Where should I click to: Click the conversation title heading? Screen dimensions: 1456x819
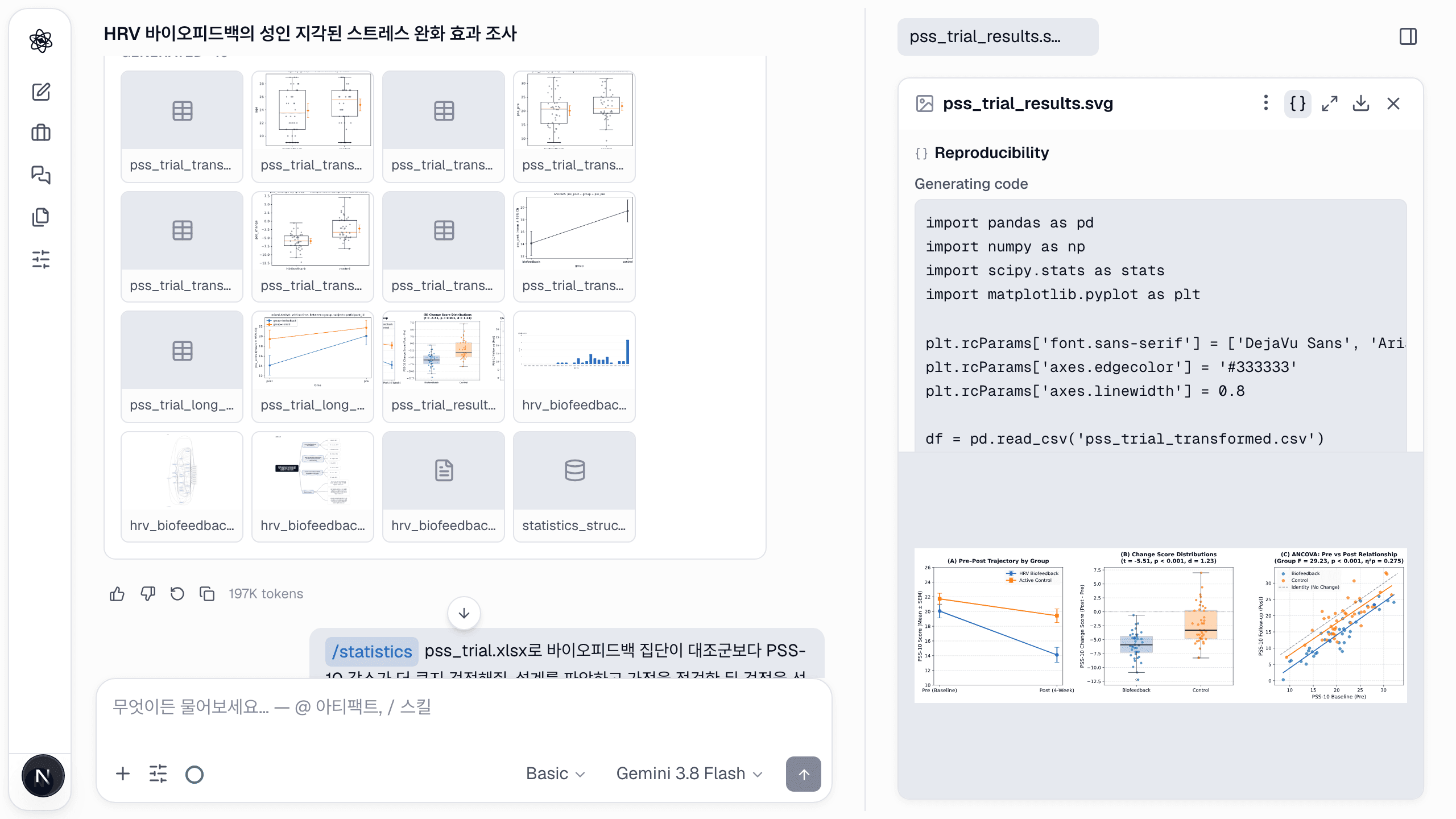[x=310, y=34]
